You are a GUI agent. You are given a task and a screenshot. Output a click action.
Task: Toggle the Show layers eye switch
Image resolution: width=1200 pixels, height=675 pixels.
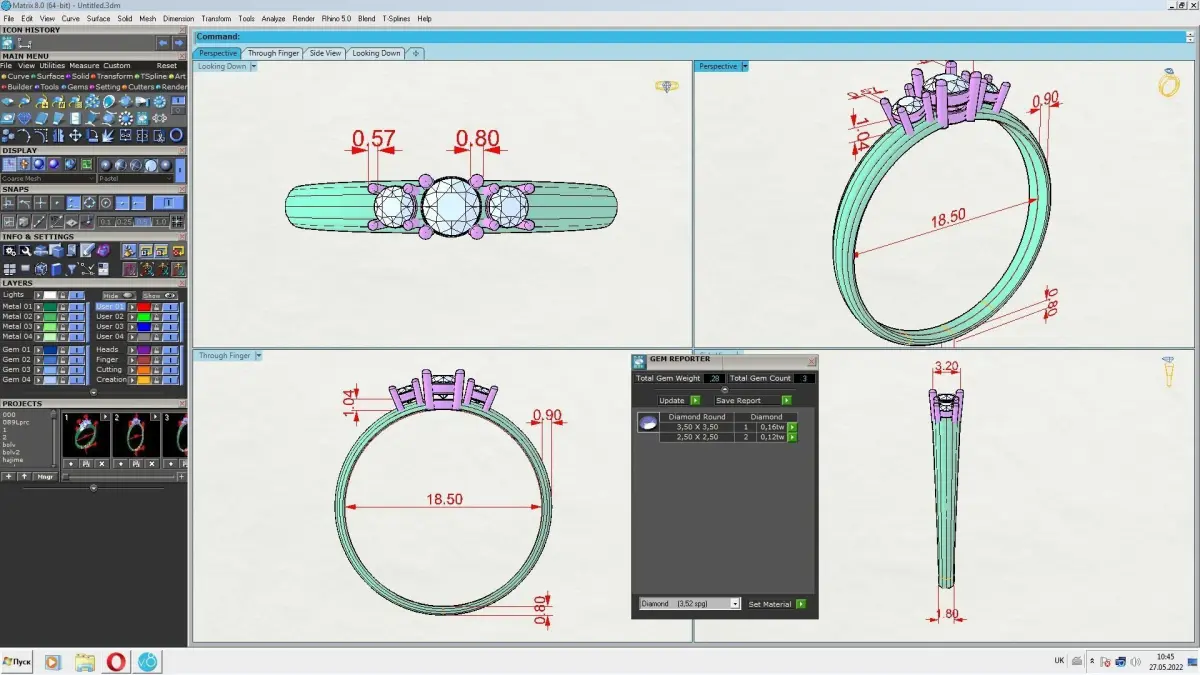click(x=159, y=295)
